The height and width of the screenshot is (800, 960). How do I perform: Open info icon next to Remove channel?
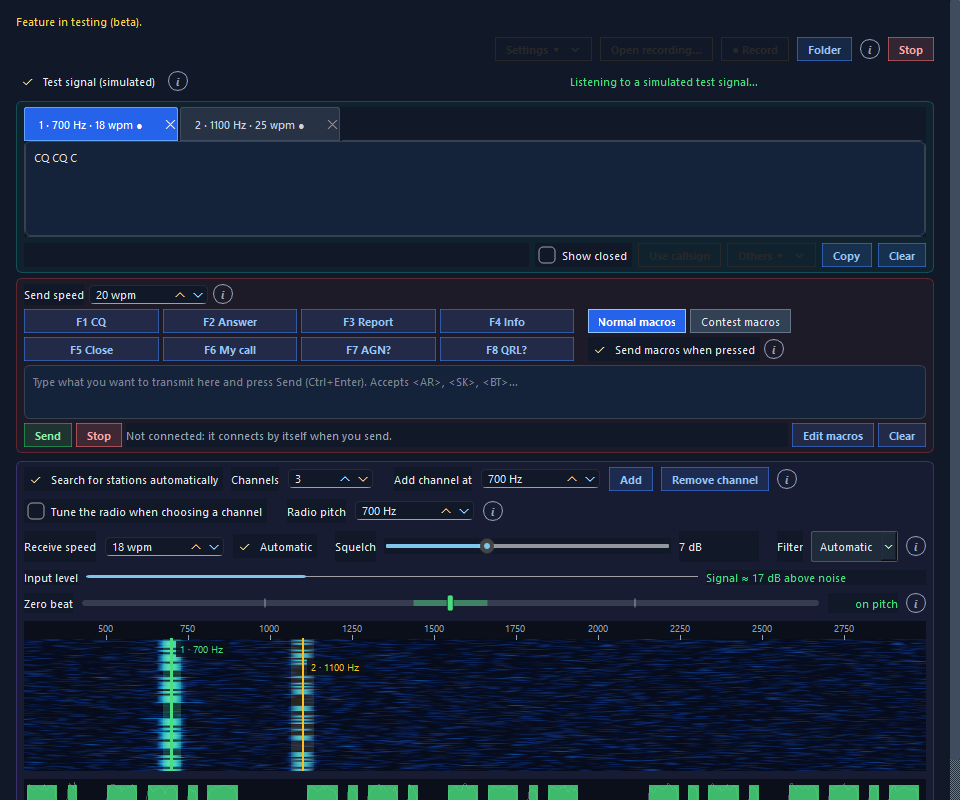(x=787, y=479)
